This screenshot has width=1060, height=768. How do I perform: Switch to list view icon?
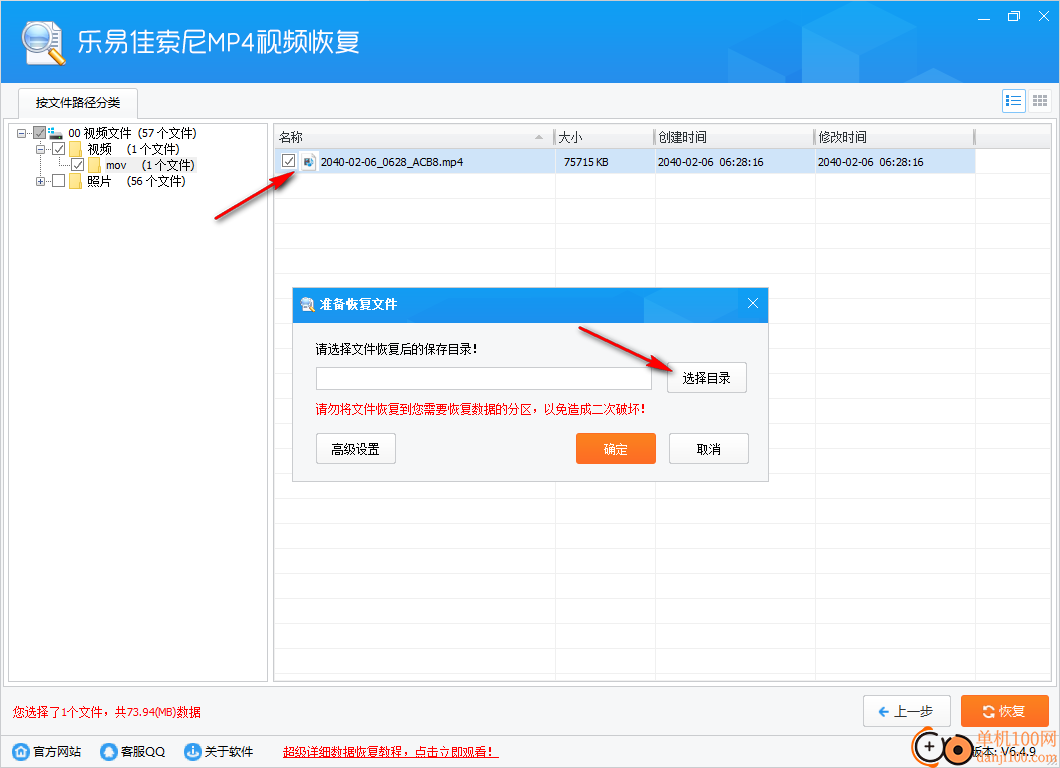tap(1013, 101)
